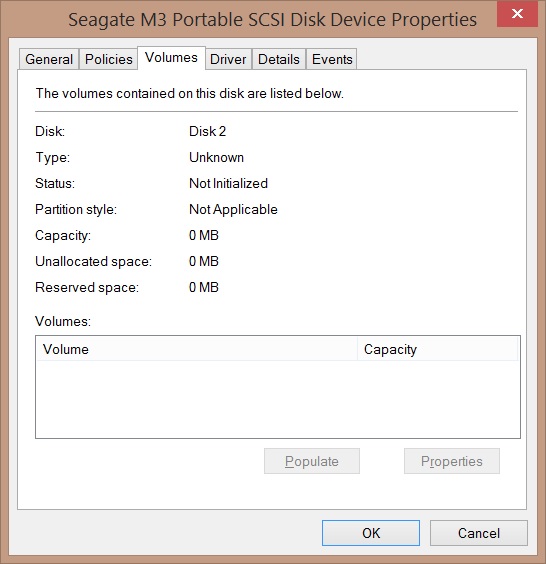Open the Policies tab

(x=109, y=59)
